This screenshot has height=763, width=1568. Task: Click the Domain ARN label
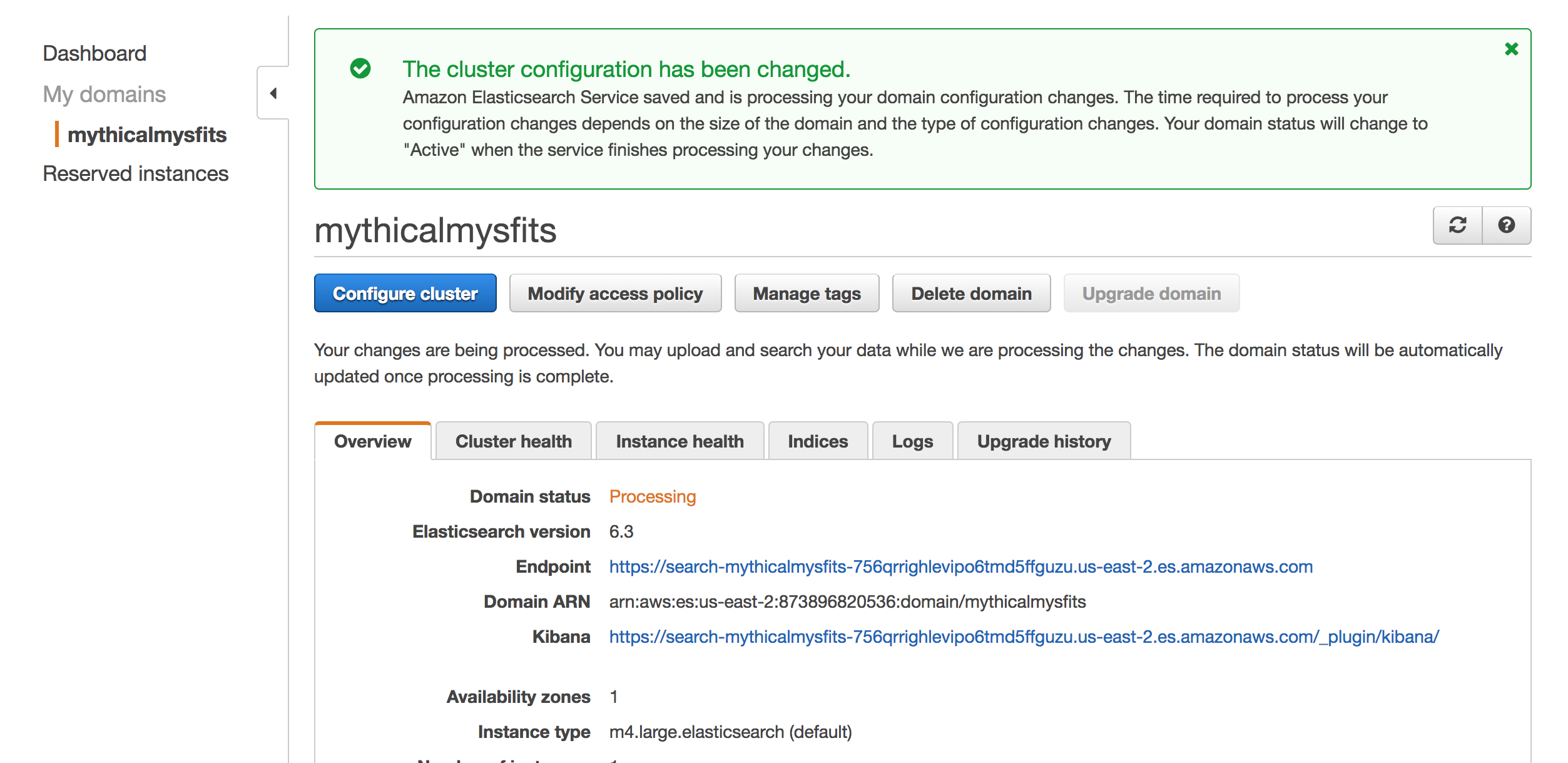coord(537,602)
